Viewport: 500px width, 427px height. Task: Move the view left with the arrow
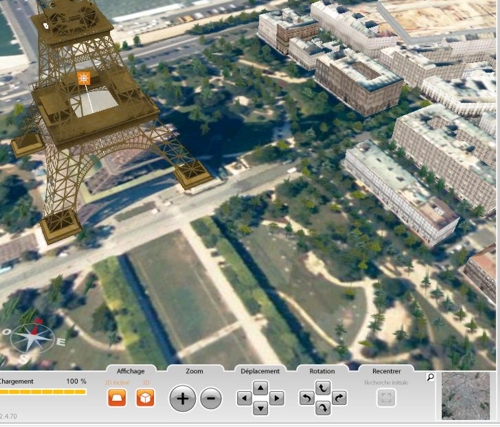[244, 398]
